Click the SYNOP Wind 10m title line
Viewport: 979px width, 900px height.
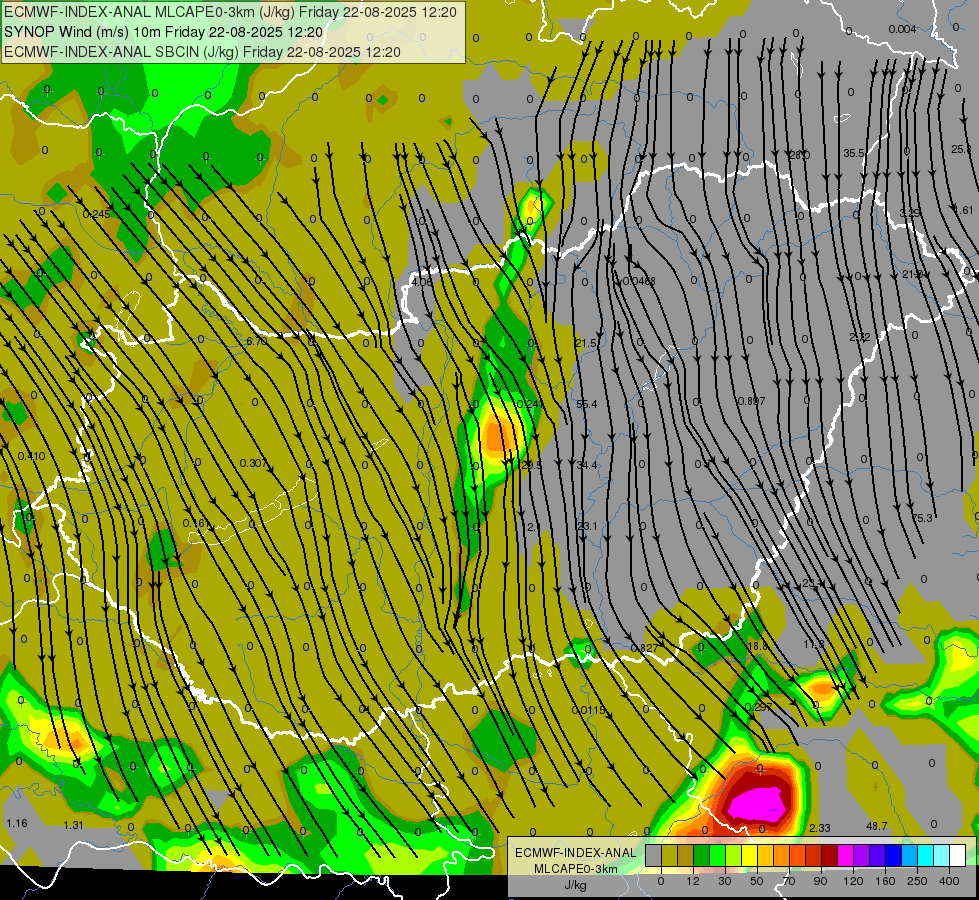point(164,32)
